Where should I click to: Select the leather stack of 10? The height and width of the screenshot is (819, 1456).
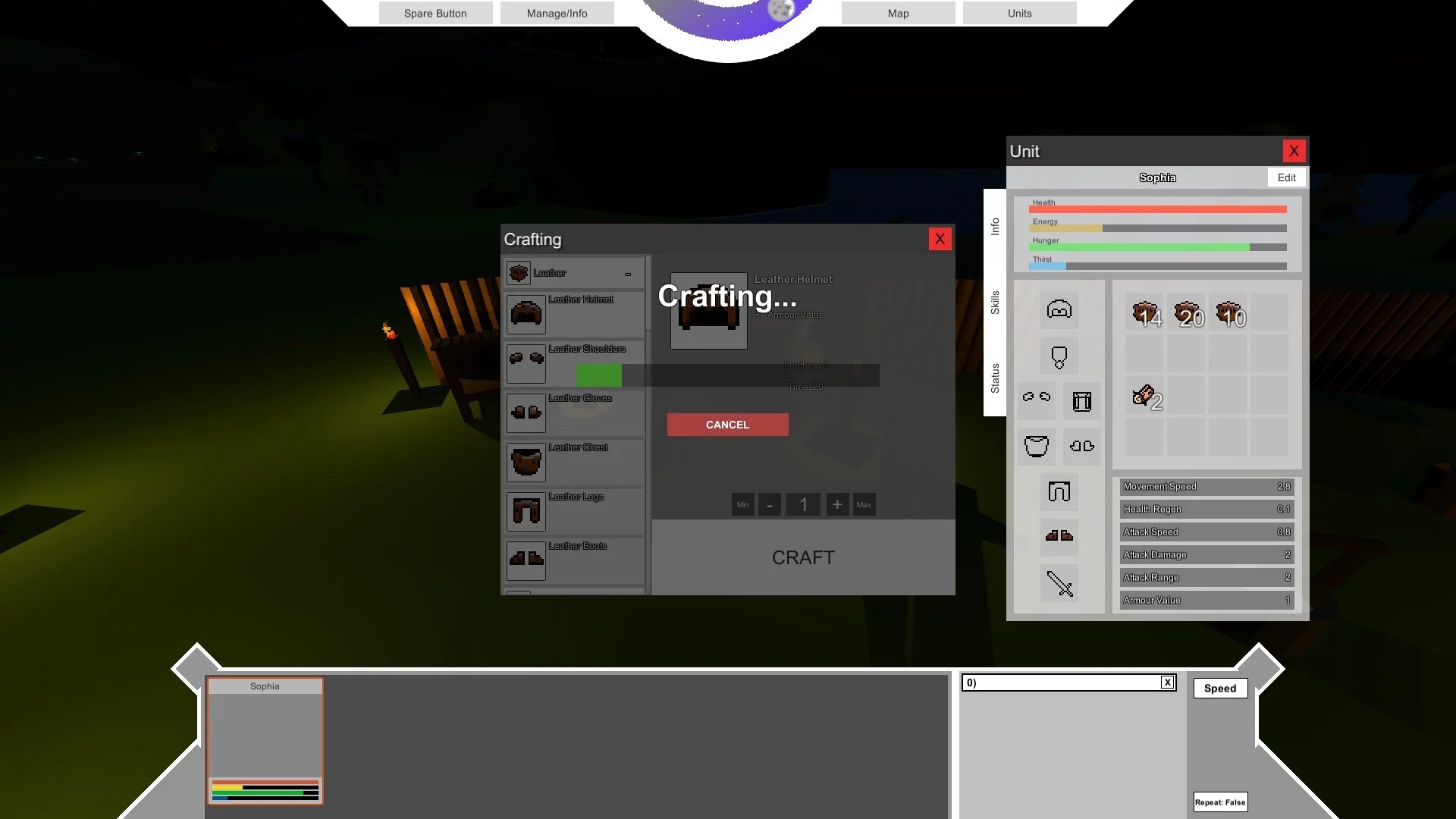1228,312
